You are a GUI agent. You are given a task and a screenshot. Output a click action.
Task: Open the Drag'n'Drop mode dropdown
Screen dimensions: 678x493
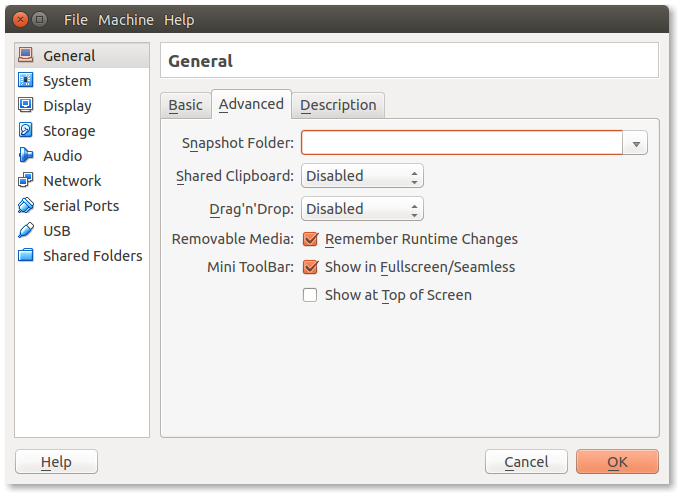point(362,209)
